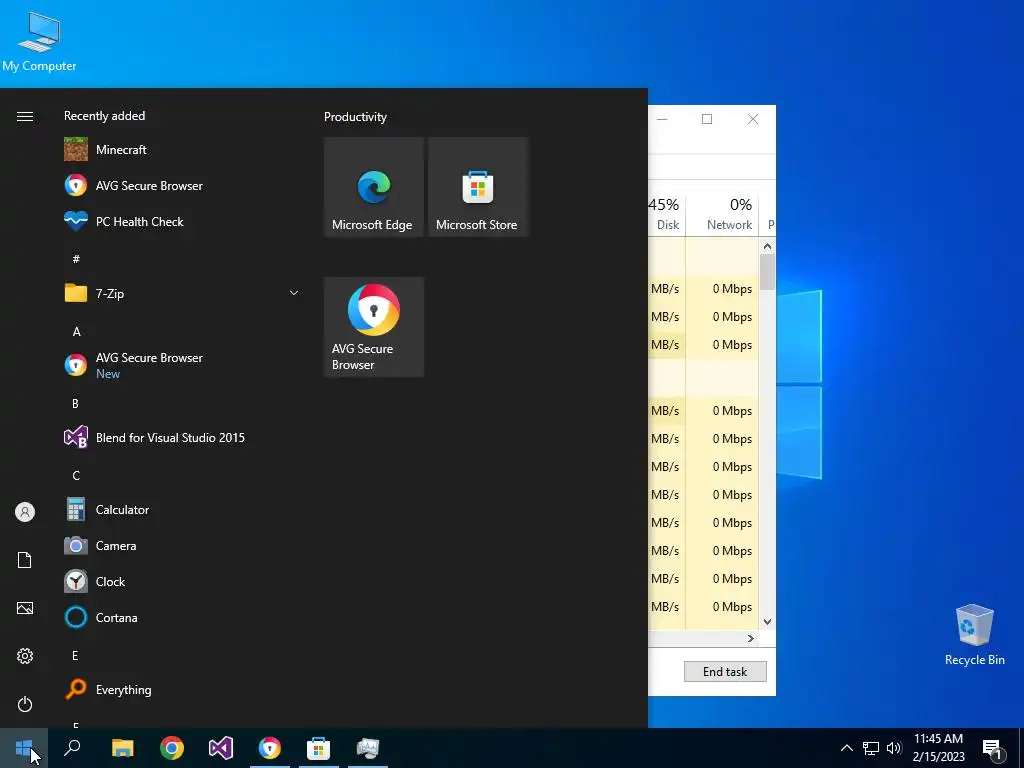
Task: Open File Explorer on taskbar
Action: (x=122, y=748)
